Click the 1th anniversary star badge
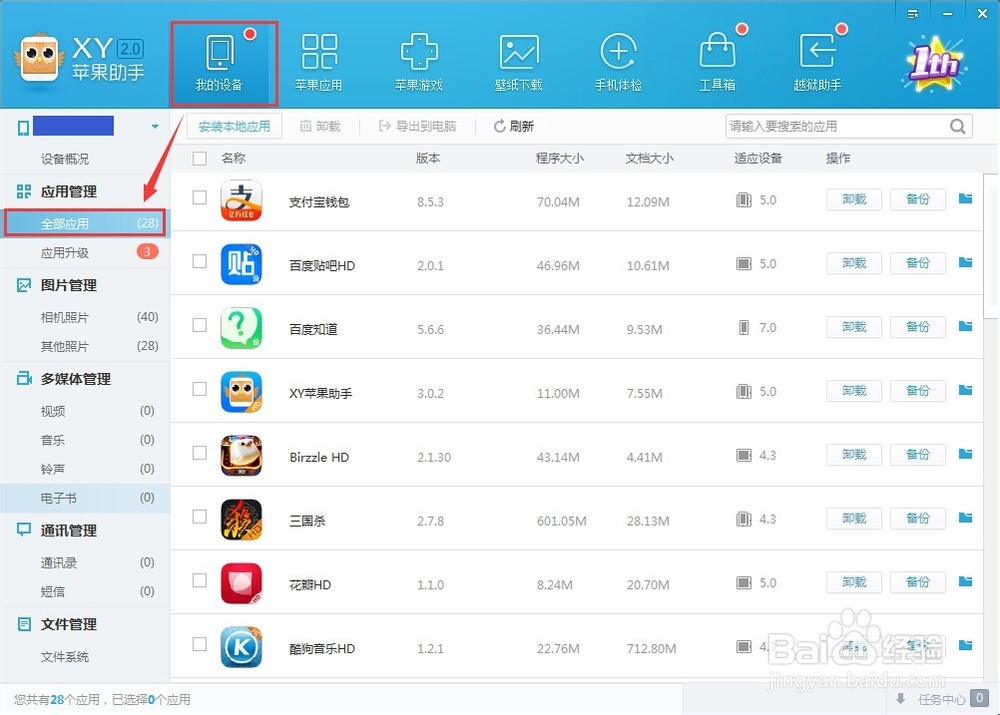Image resolution: width=1000 pixels, height=715 pixels. 934,63
